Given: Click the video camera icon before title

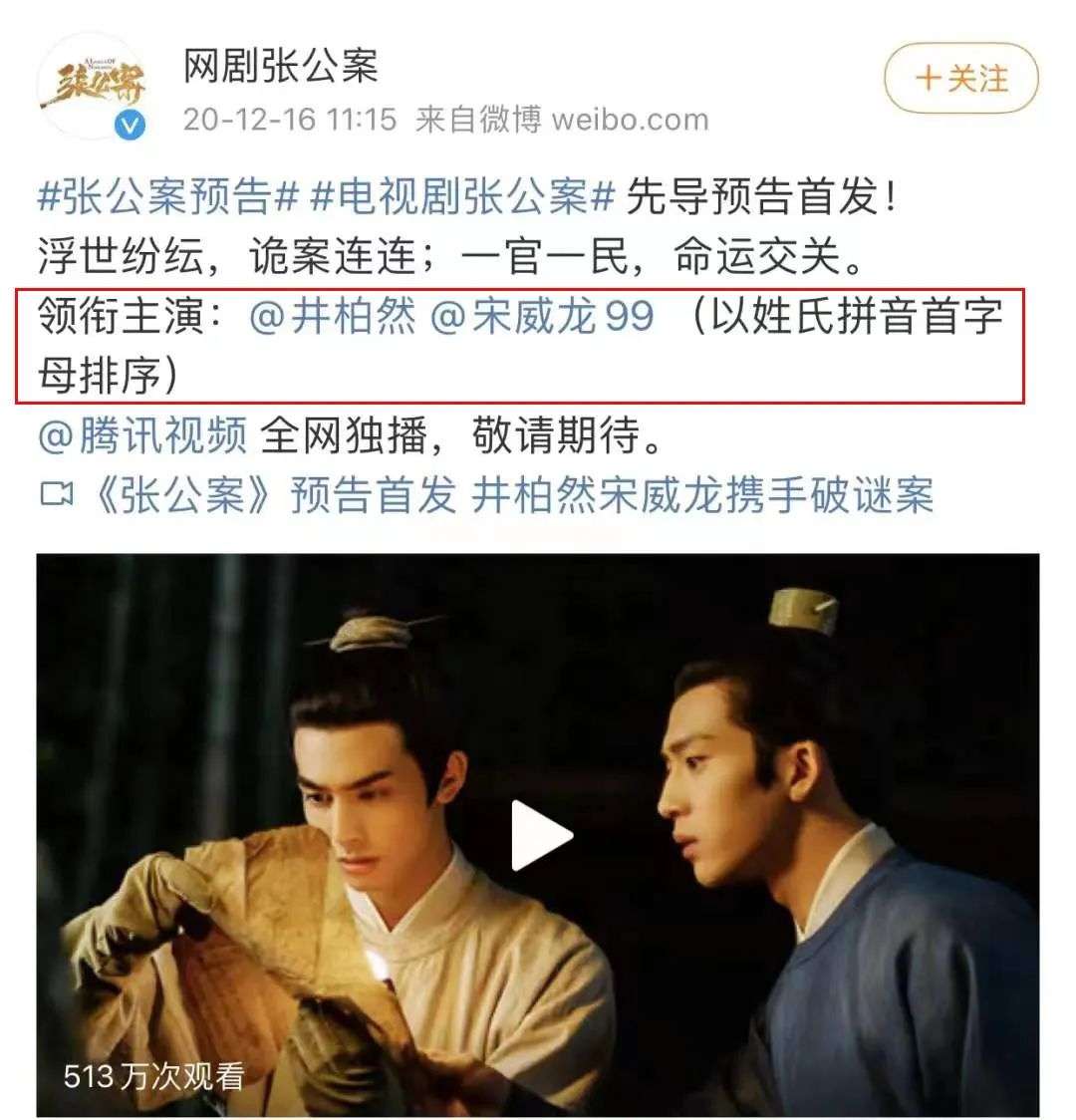Looking at the screenshot, I should point(57,494).
